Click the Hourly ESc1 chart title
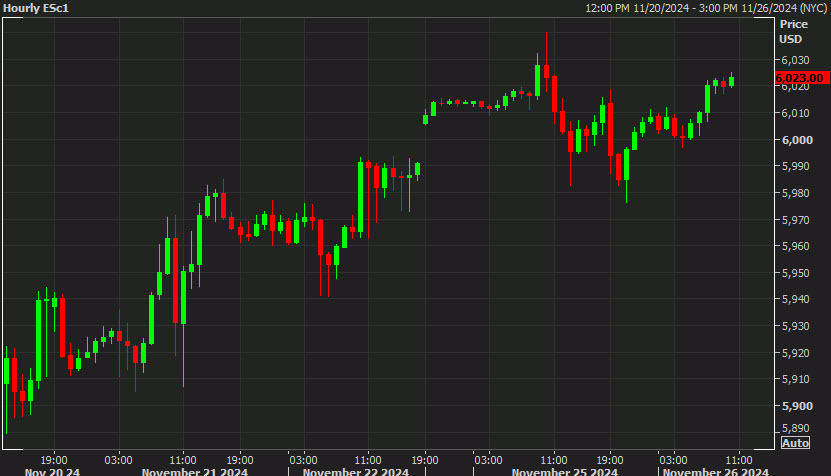Image resolution: width=831 pixels, height=476 pixels. 36,8
